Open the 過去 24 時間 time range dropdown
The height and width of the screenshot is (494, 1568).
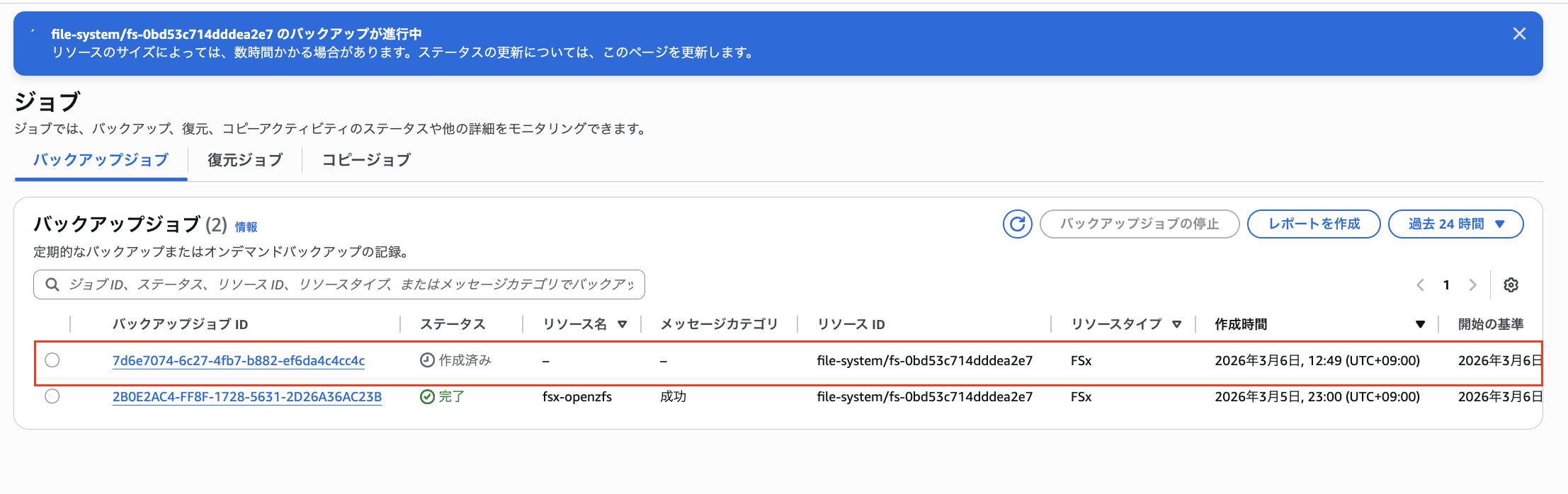(1455, 224)
